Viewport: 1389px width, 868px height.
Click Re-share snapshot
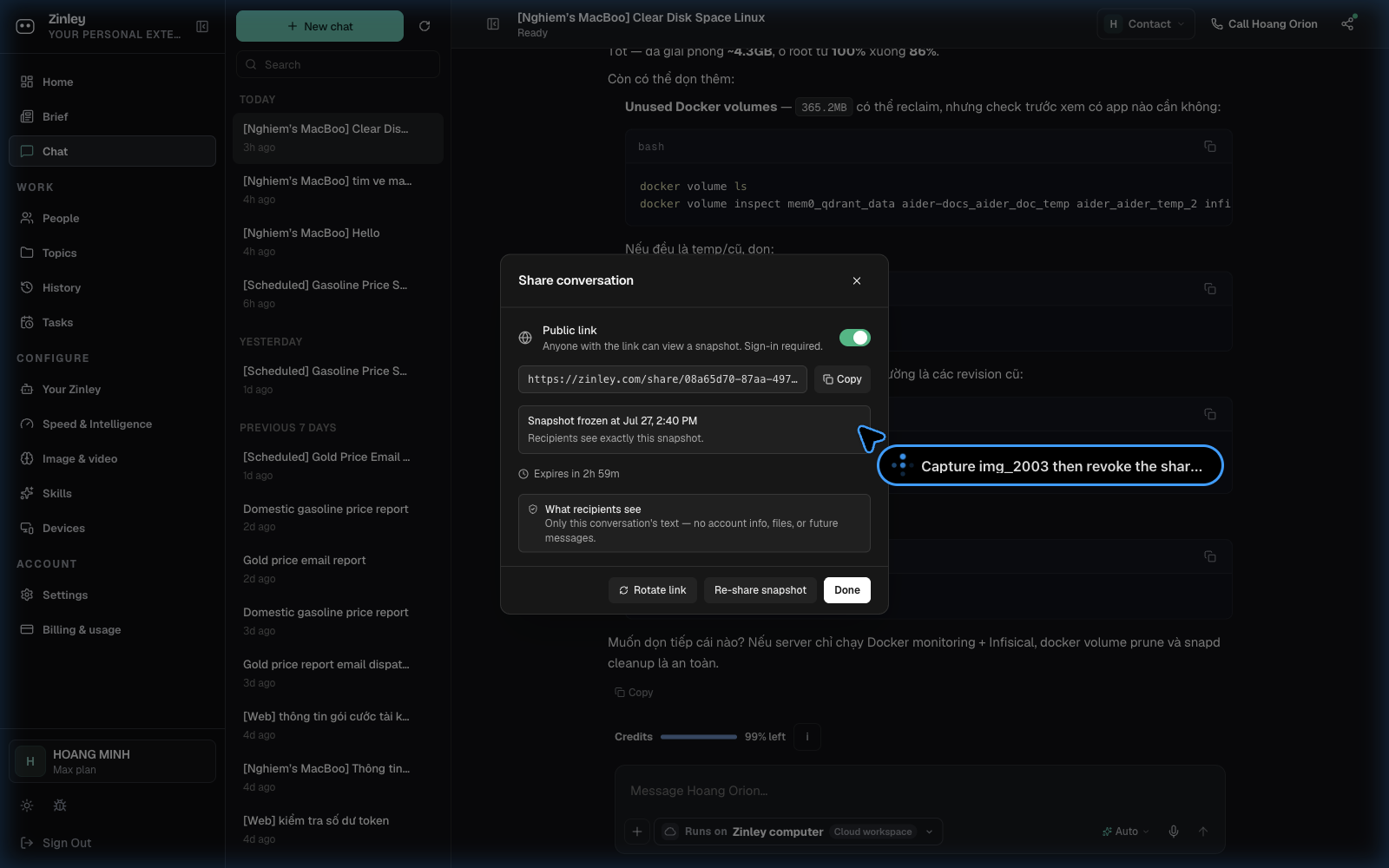[x=760, y=590]
